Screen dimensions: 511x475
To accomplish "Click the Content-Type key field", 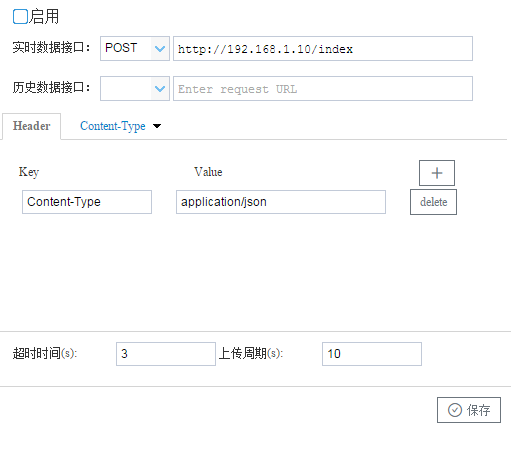I will (x=87, y=202).
